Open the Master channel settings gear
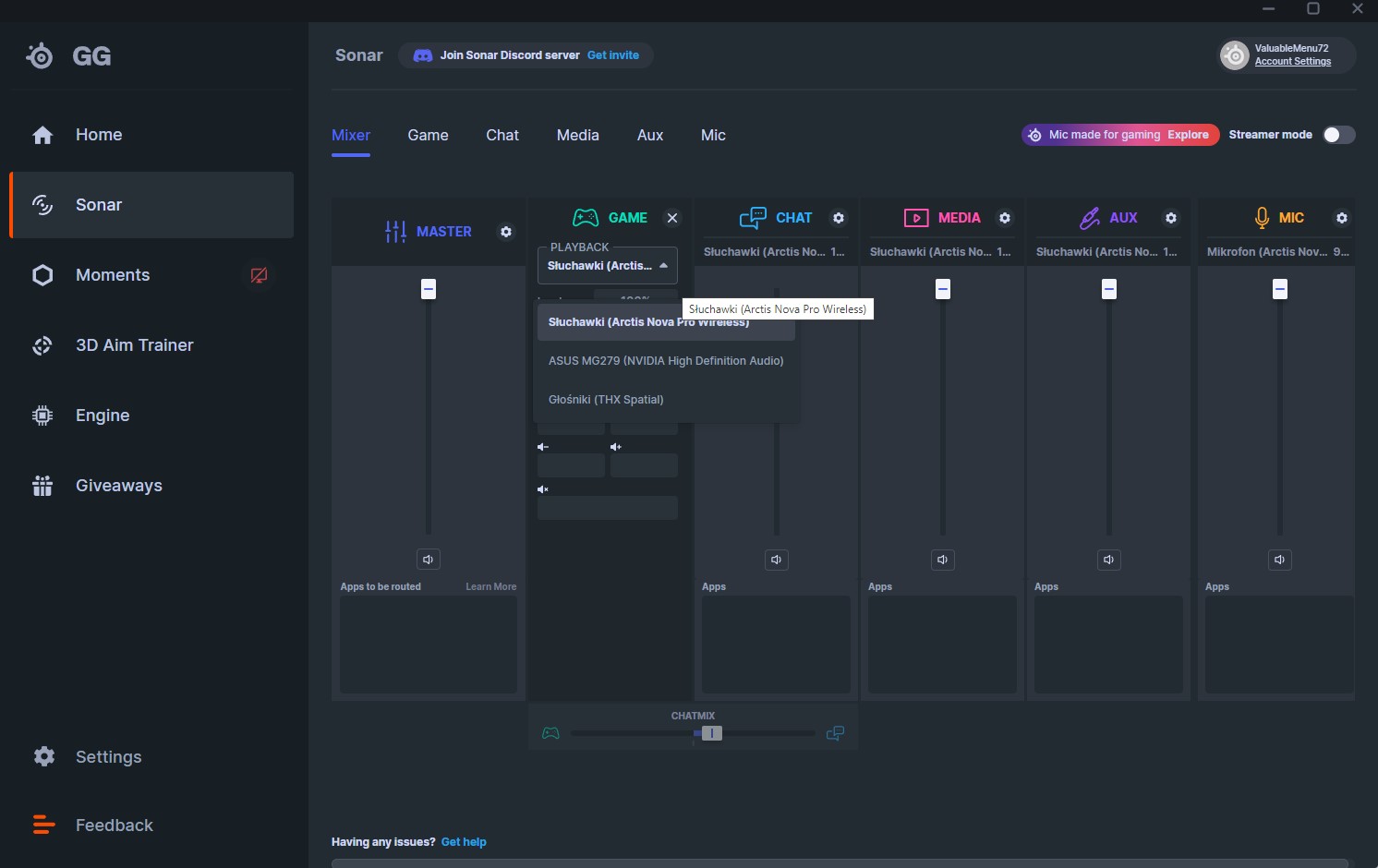Image resolution: width=1378 pixels, height=868 pixels. [506, 232]
